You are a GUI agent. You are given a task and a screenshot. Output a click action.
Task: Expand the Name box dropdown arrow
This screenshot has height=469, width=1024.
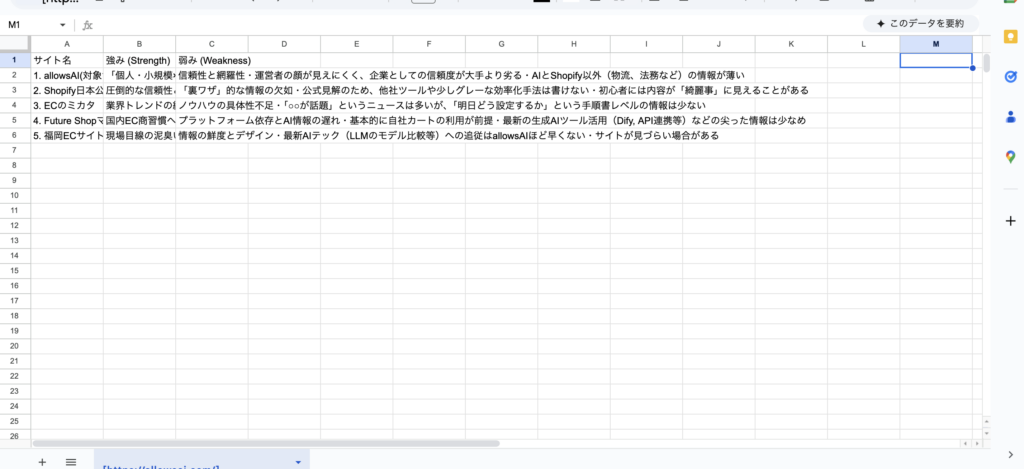coord(63,24)
